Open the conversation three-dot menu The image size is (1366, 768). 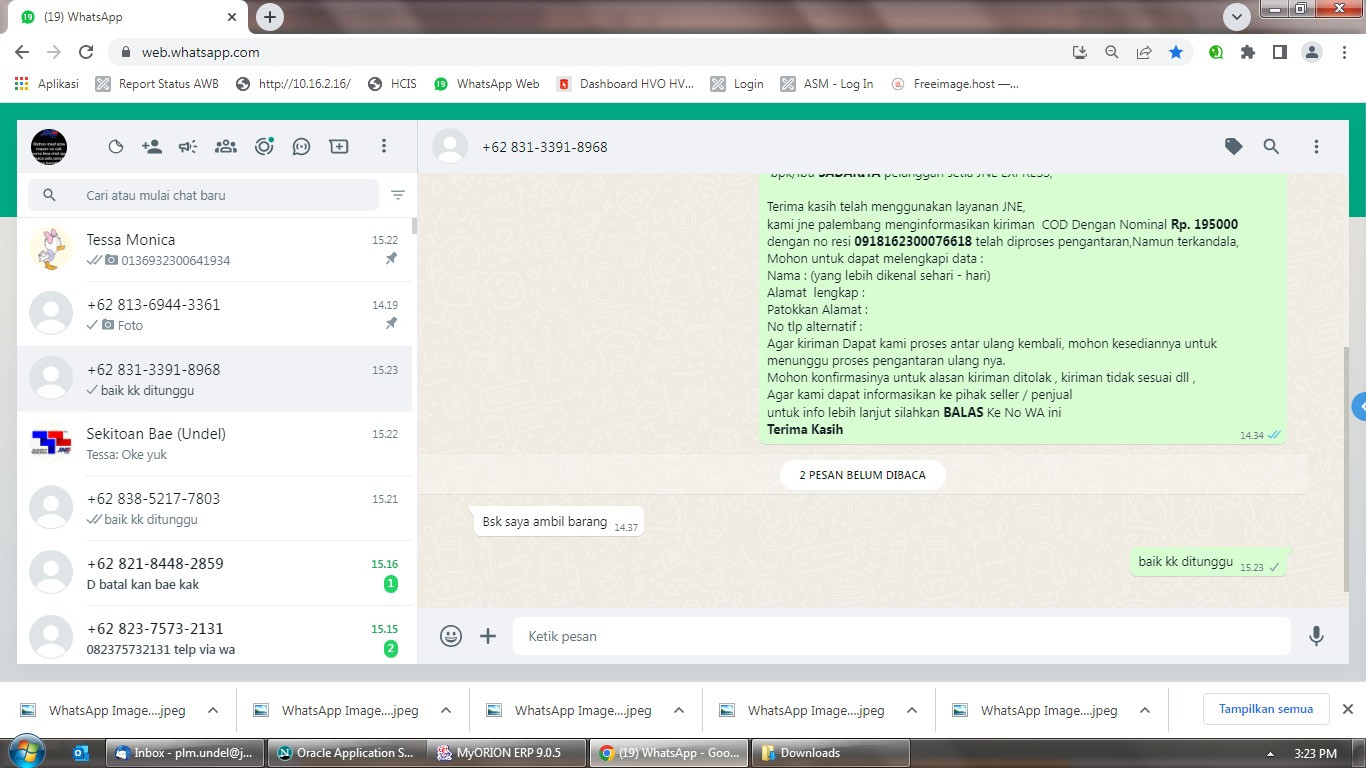(1316, 147)
